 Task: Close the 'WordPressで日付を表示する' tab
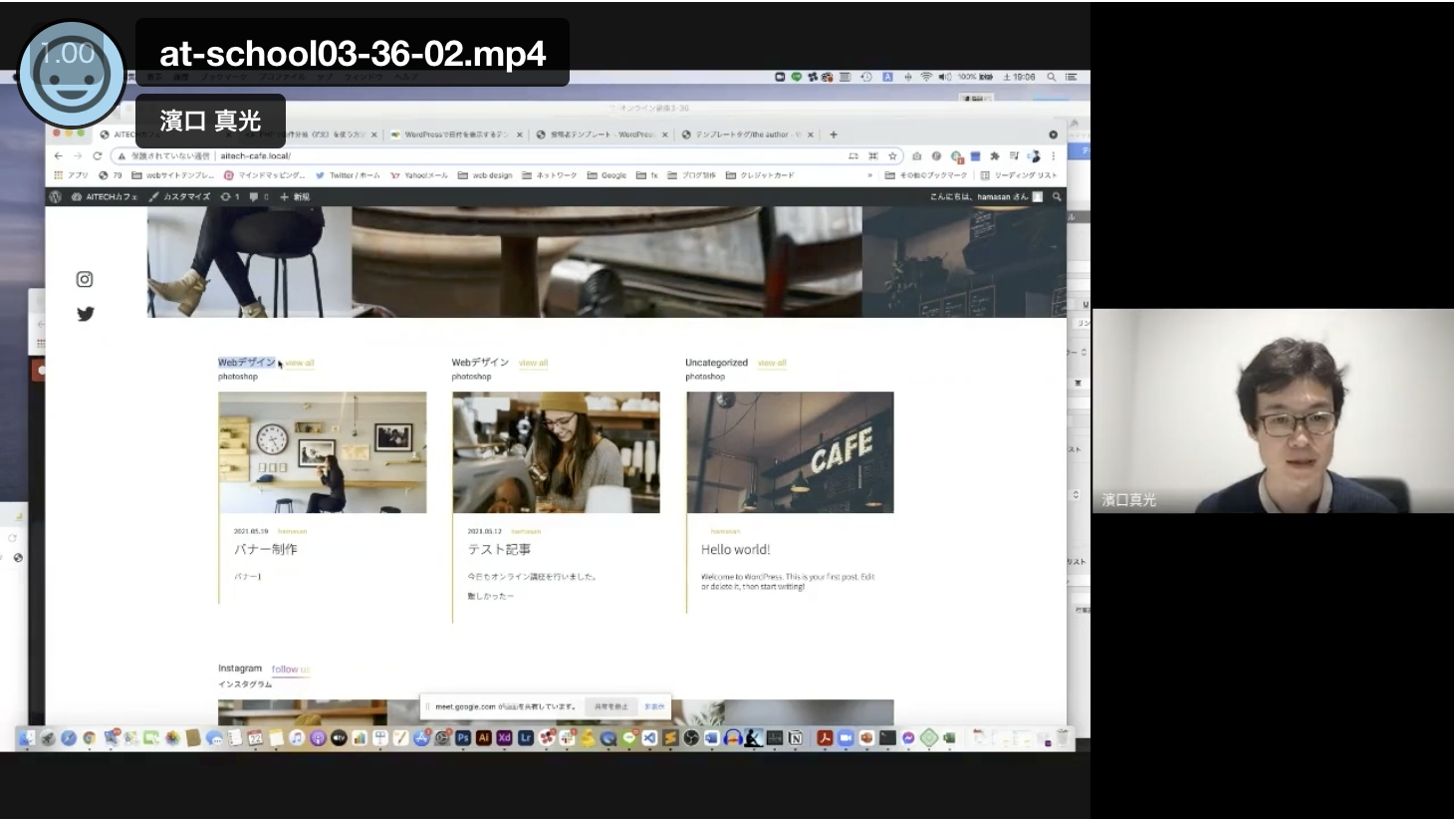tap(519, 135)
